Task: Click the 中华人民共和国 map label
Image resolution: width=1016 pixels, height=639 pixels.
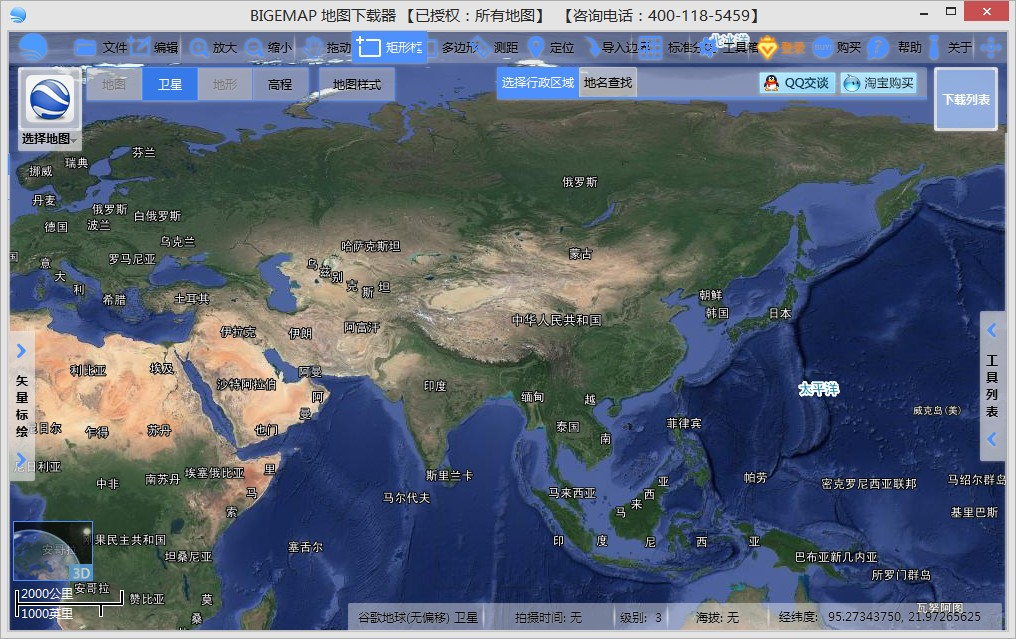Action: [x=556, y=320]
